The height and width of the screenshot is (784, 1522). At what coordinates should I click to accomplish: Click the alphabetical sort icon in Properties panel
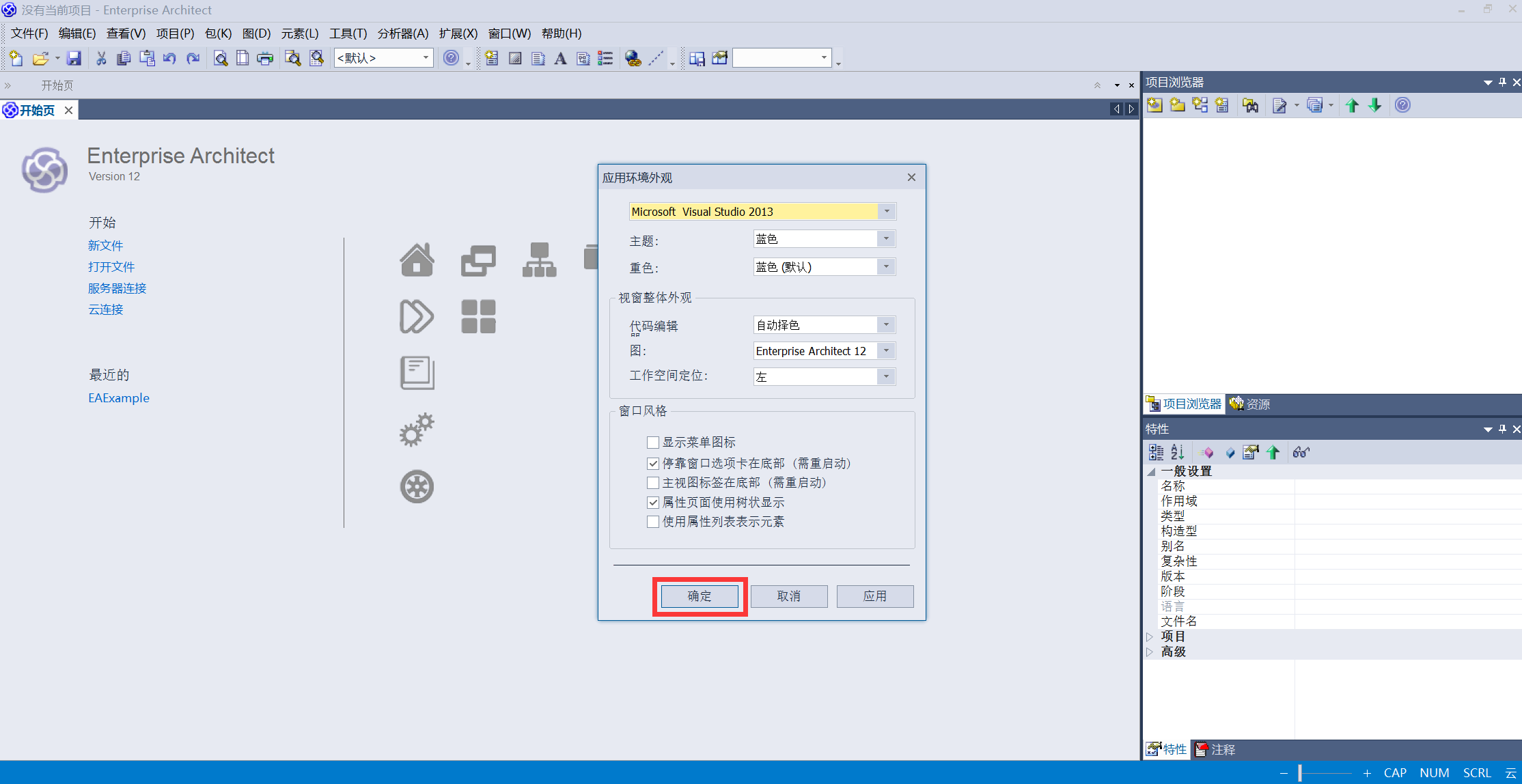tap(1178, 452)
